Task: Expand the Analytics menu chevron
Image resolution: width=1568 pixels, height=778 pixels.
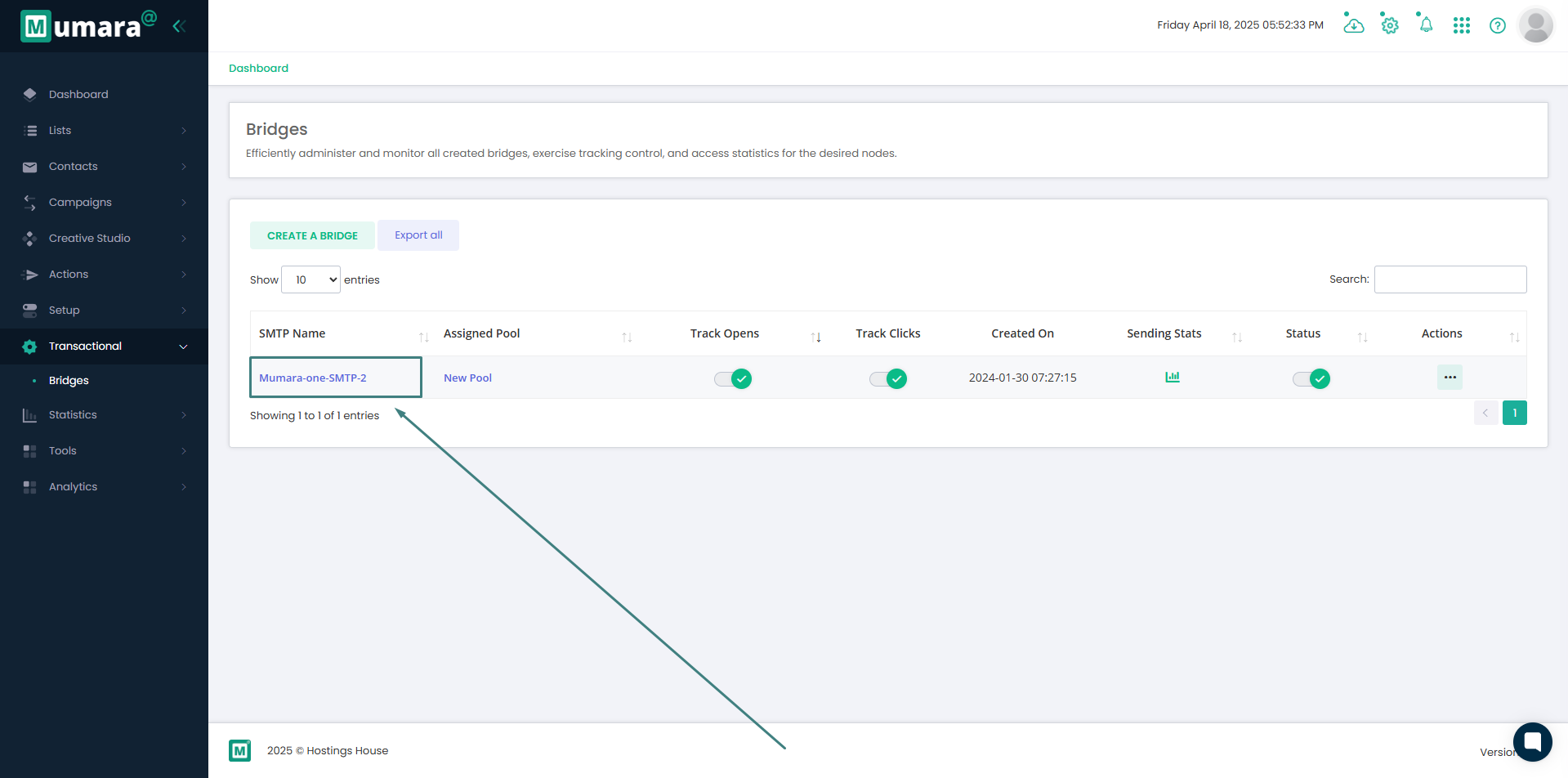Action: [x=184, y=487]
